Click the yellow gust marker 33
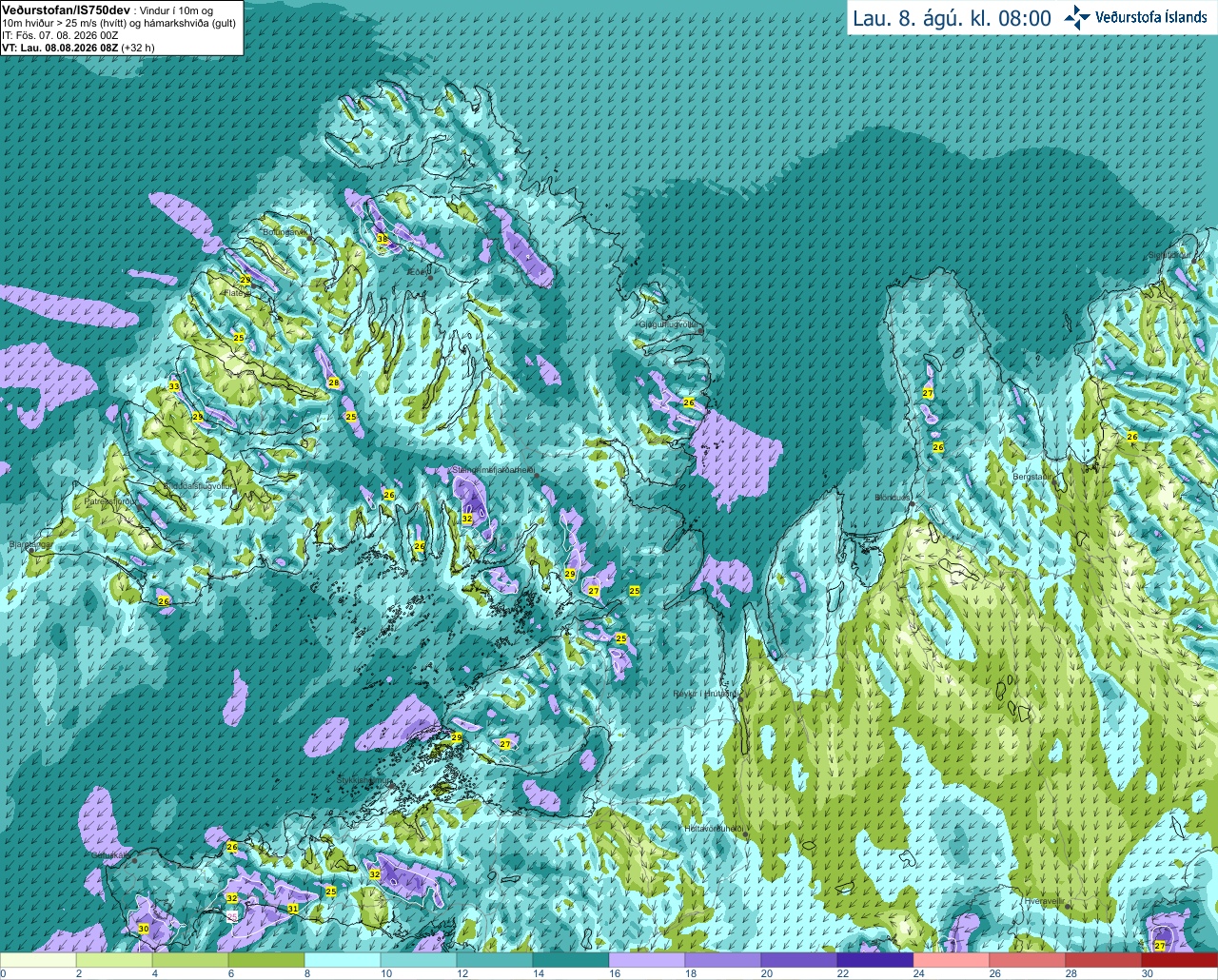This screenshot has width=1218, height=980. [x=173, y=386]
